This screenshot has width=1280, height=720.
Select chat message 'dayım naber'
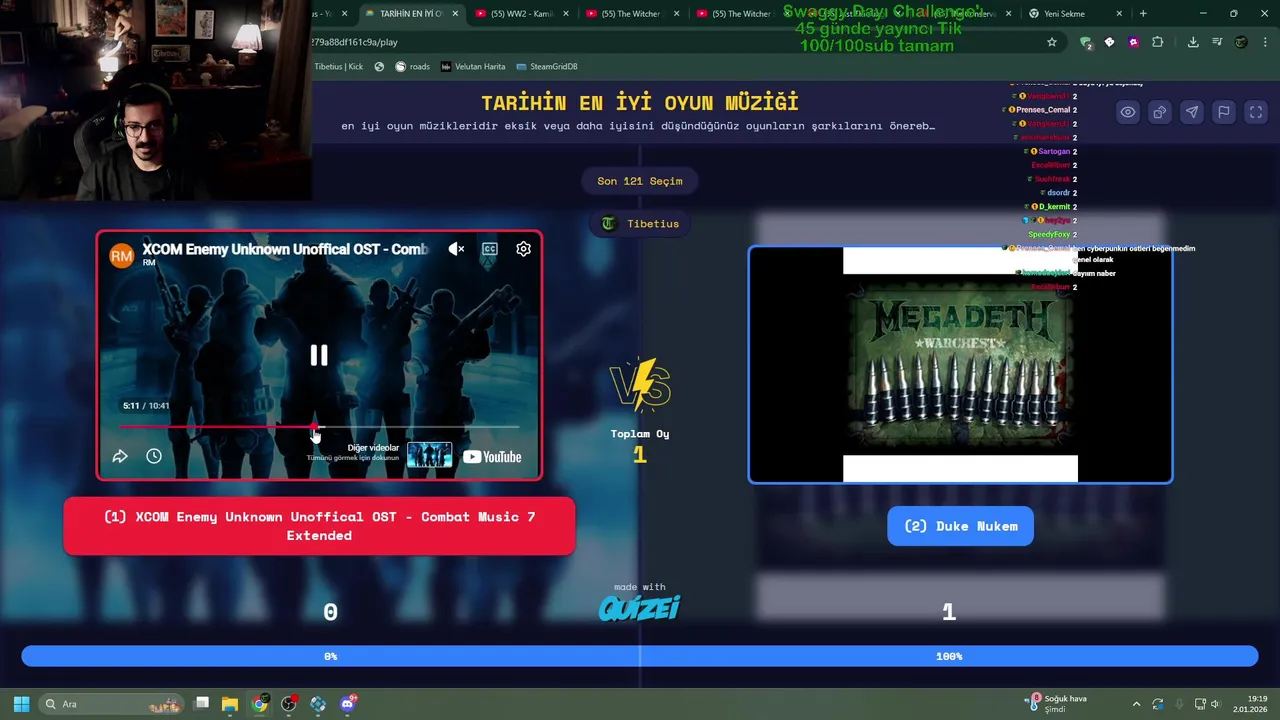[1095, 273]
